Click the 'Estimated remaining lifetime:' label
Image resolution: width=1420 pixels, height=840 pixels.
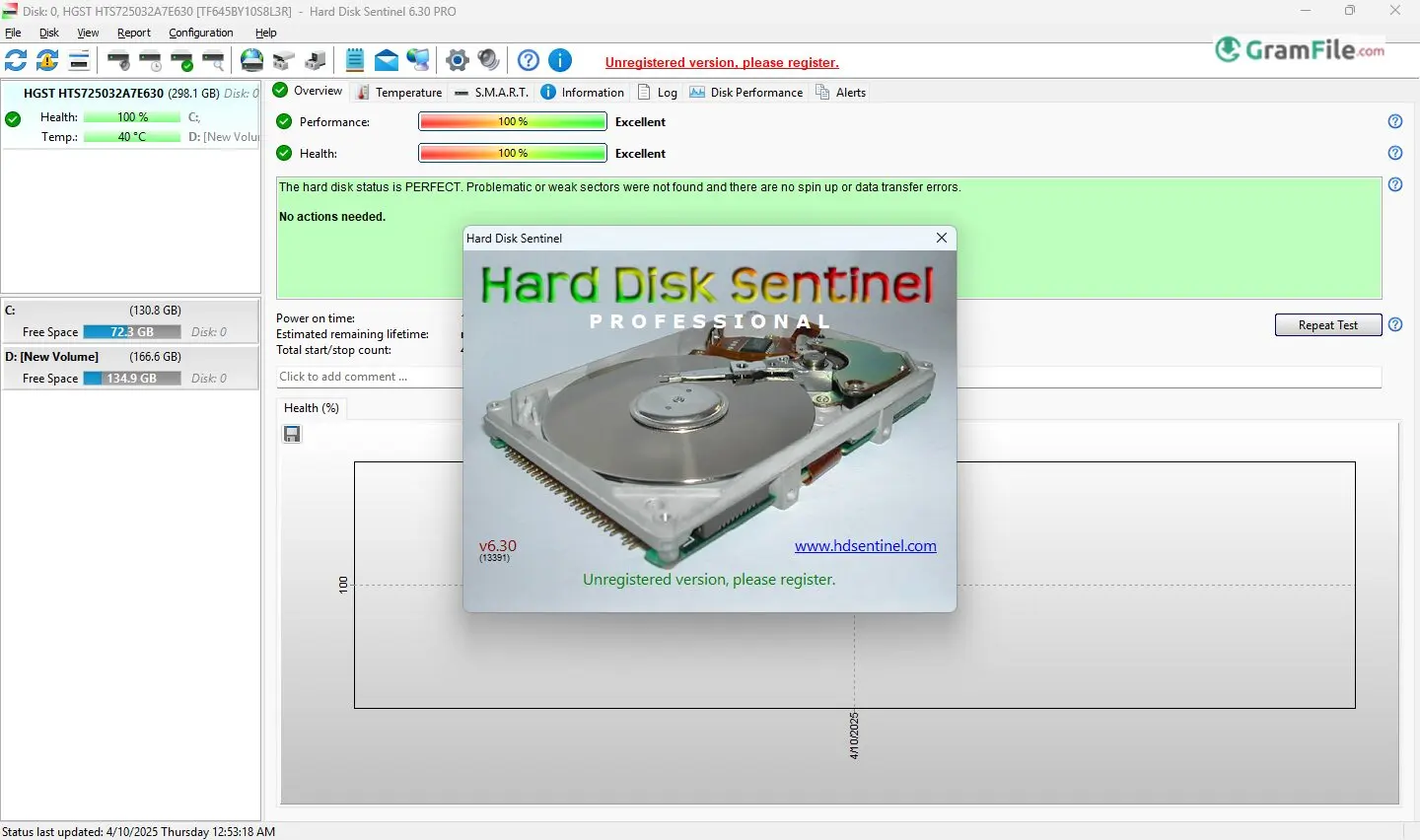tap(352, 334)
